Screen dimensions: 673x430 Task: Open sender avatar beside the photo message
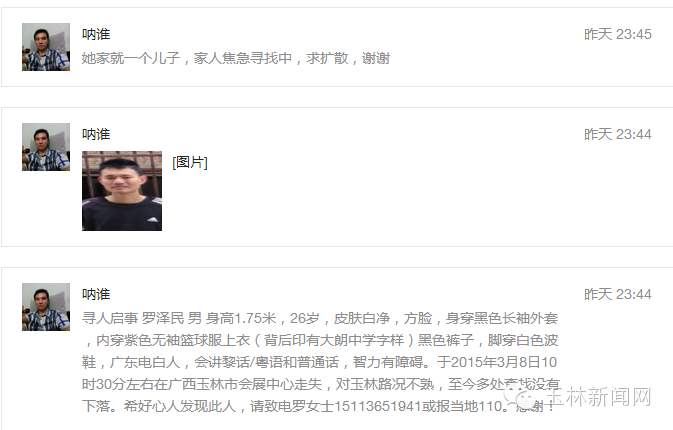tap(46, 147)
